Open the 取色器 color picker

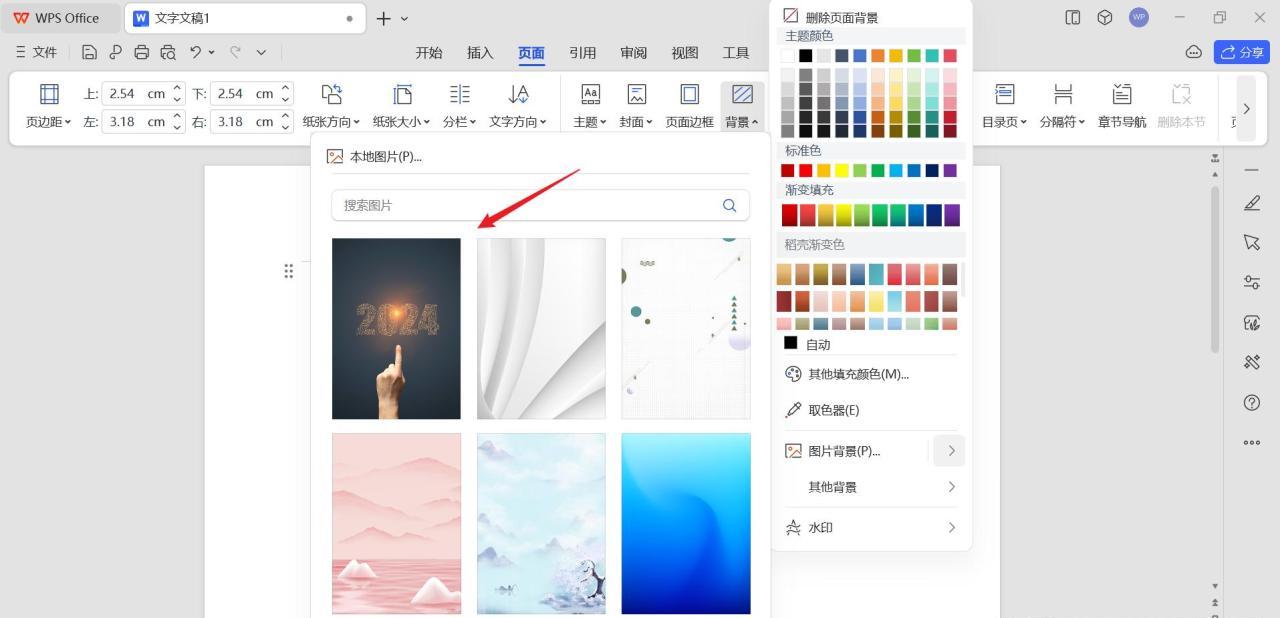pyautogui.click(x=833, y=409)
